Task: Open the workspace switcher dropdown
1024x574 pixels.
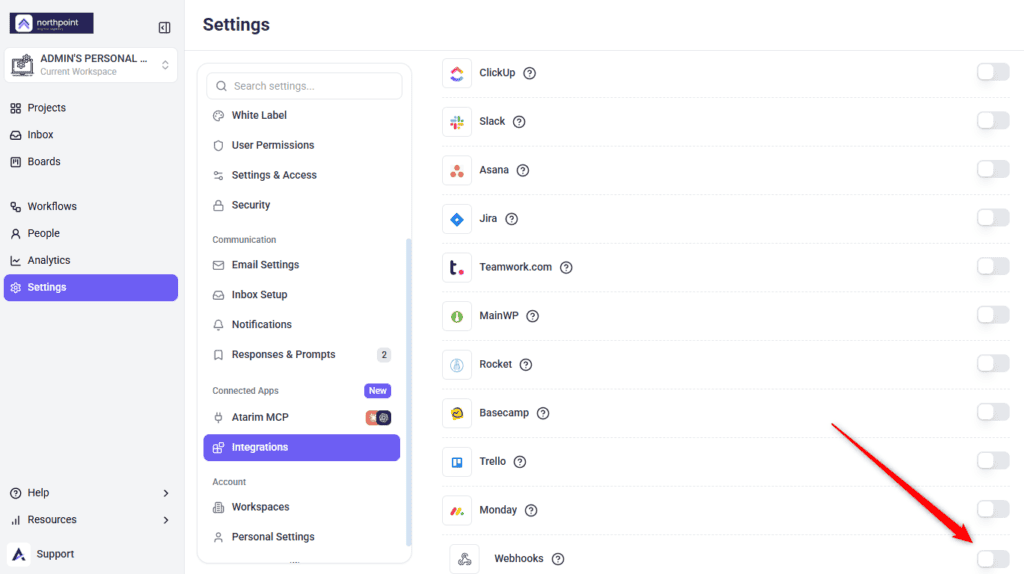Action: (x=91, y=65)
